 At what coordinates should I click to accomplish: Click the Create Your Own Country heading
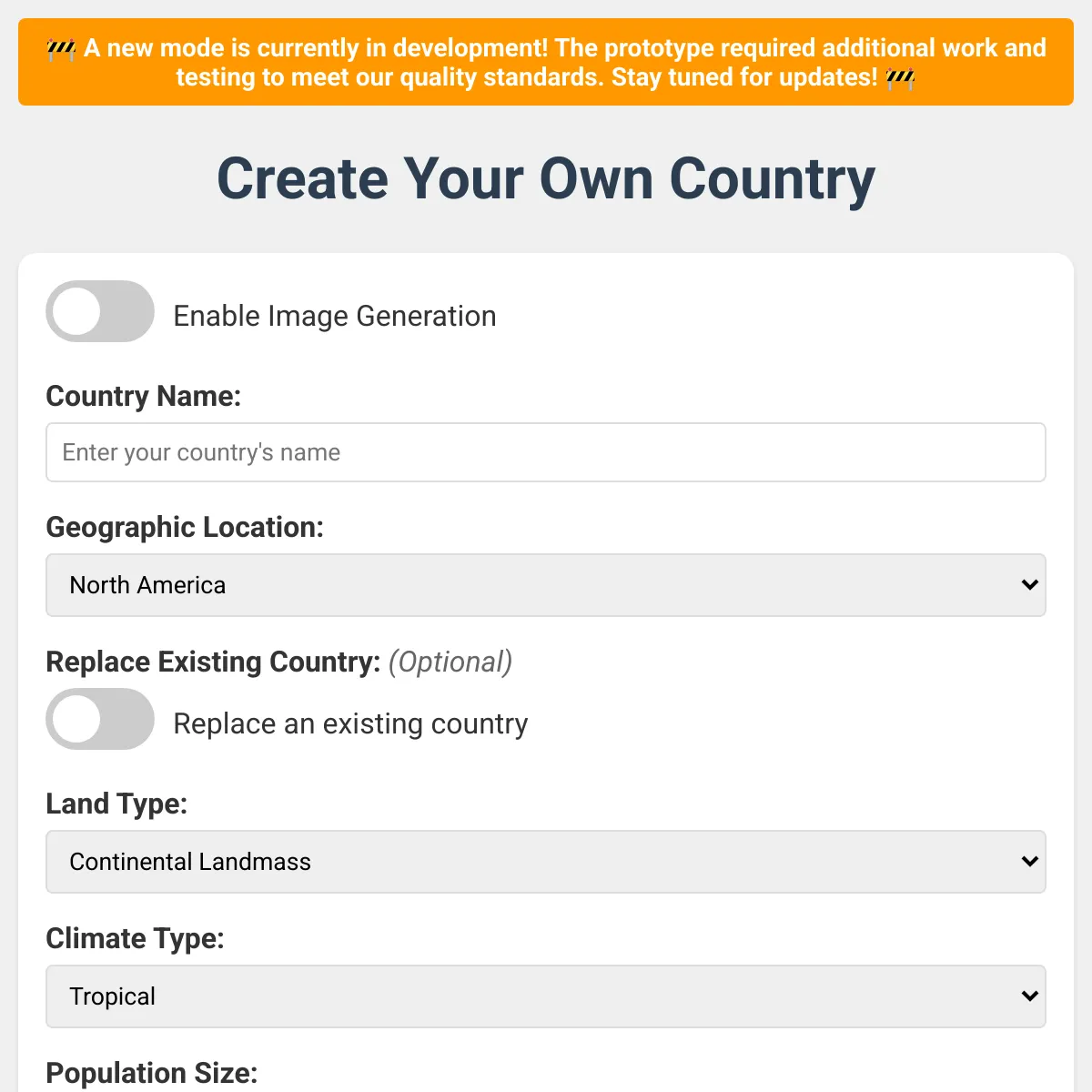(545, 178)
